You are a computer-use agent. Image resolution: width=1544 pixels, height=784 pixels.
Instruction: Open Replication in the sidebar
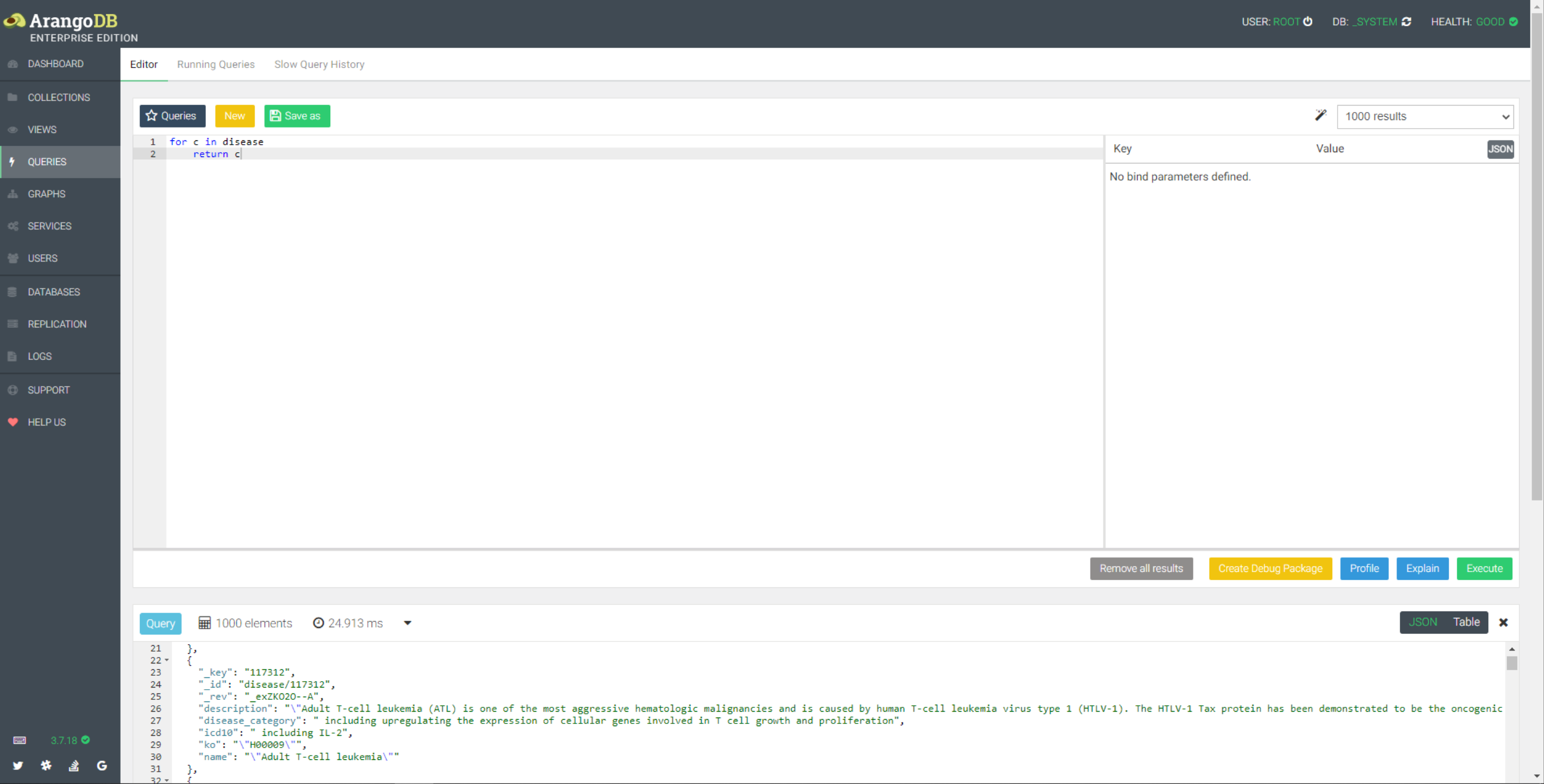[x=60, y=324]
